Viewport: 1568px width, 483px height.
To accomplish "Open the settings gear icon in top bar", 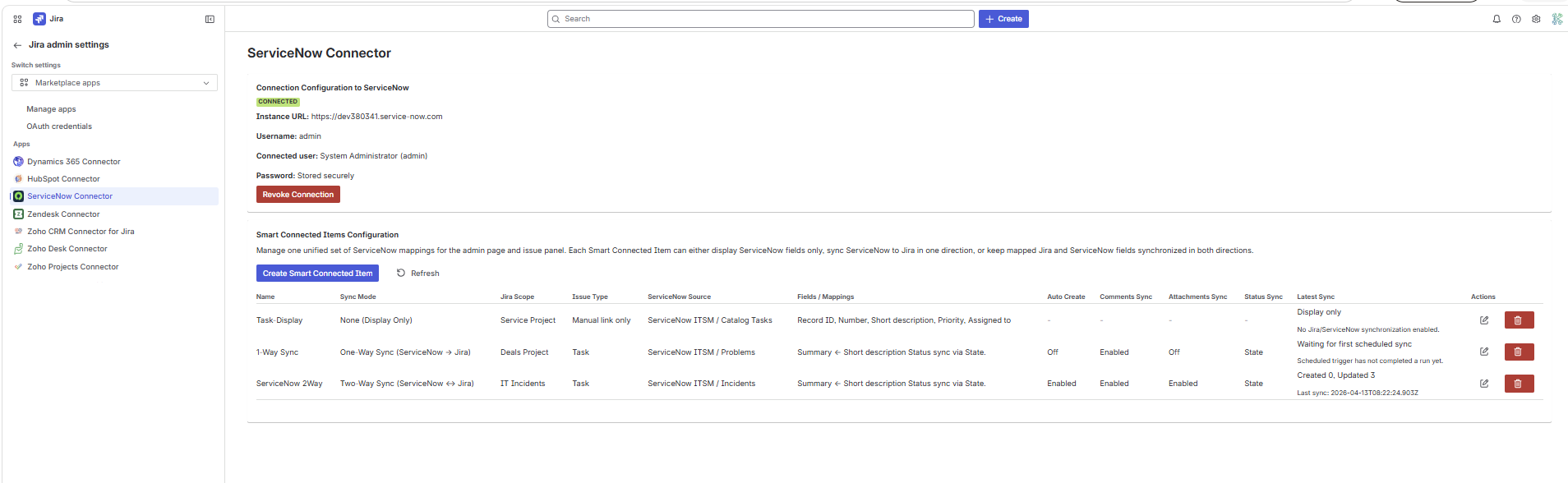I will click(x=1536, y=19).
